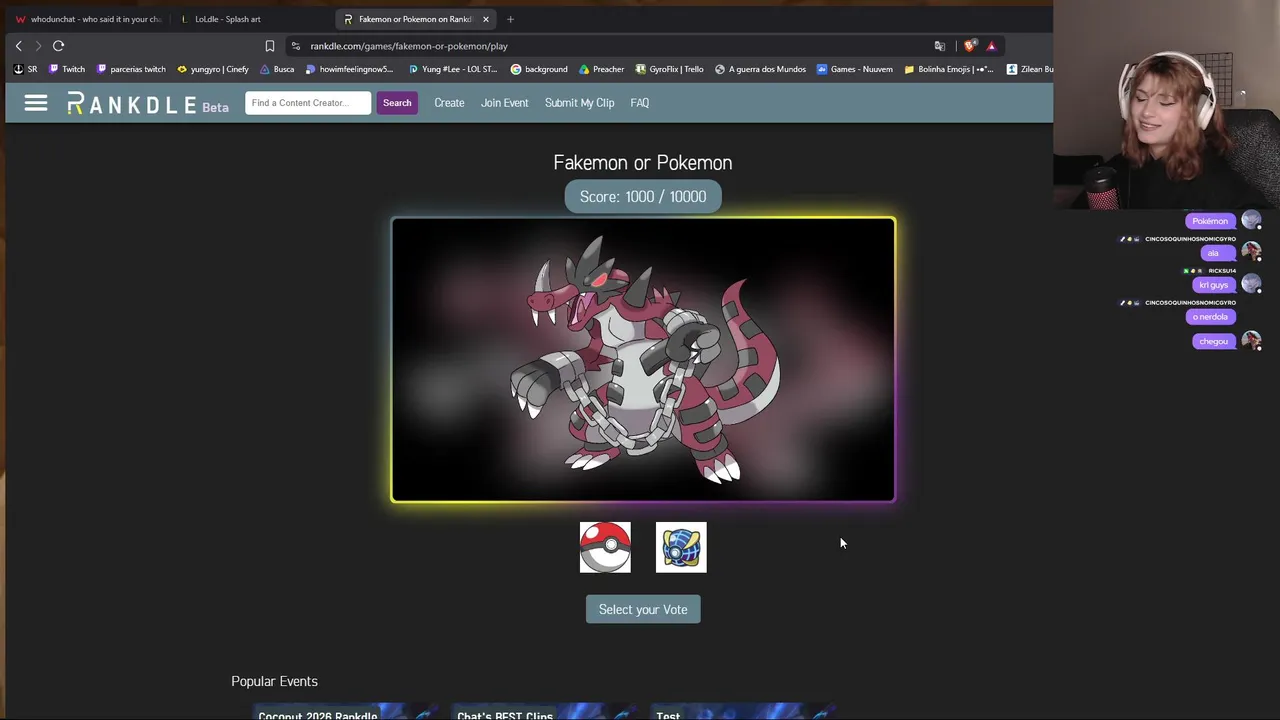Open the GyroFlix Trello bookmark
The width and height of the screenshot is (1280, 720).
tap(670, 69)
